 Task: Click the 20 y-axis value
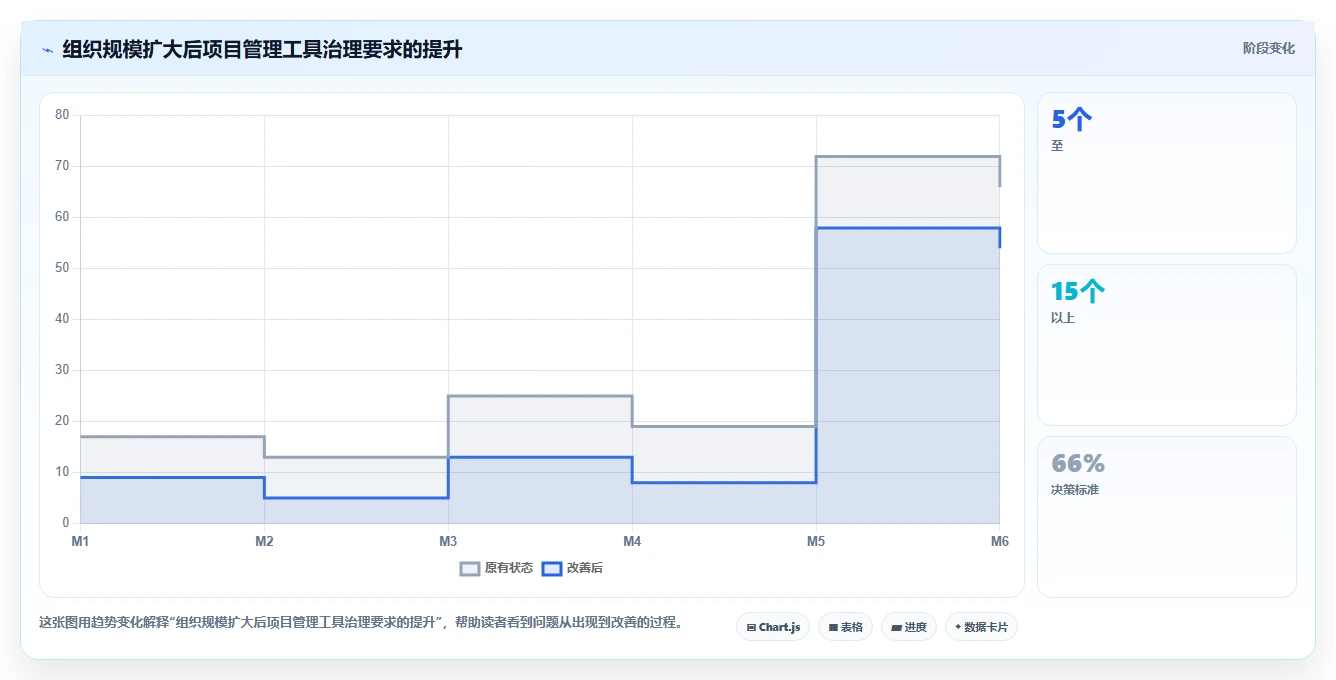click(62, 421)
